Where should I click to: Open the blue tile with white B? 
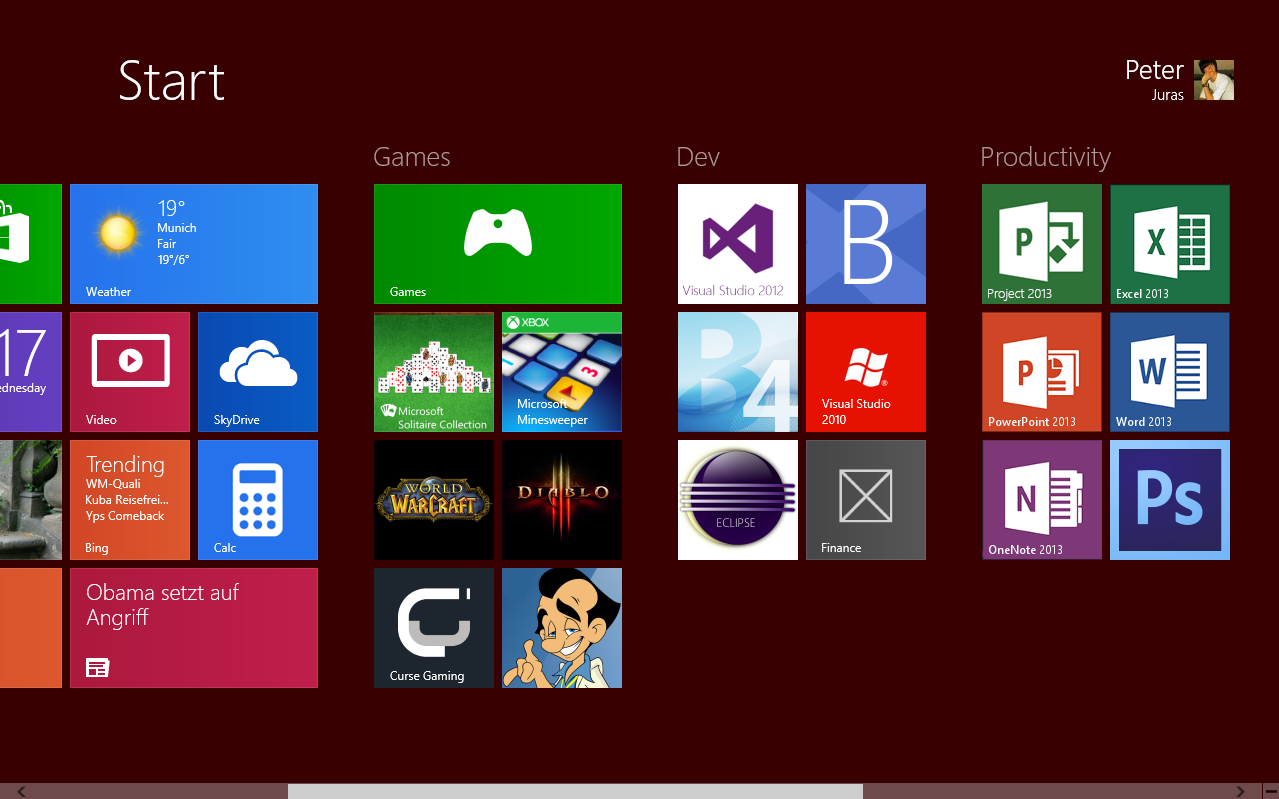866,244
